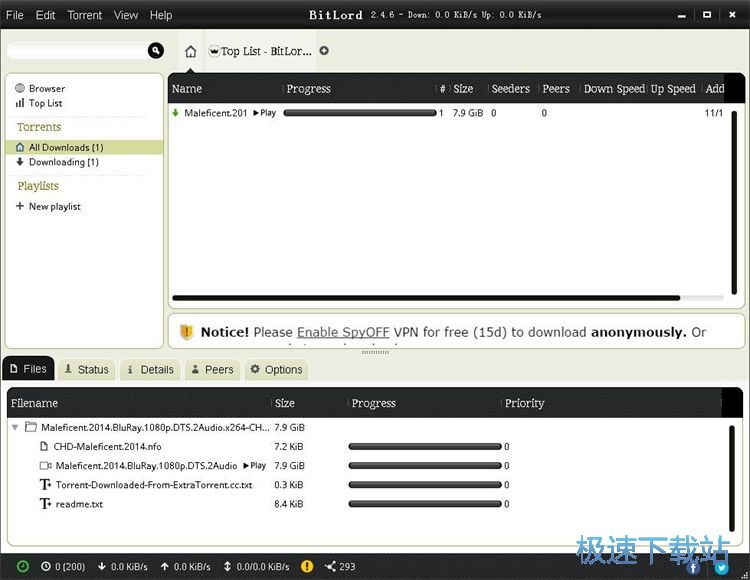Switch to the Status tab
750x580 pixels.
coord(87,369)
